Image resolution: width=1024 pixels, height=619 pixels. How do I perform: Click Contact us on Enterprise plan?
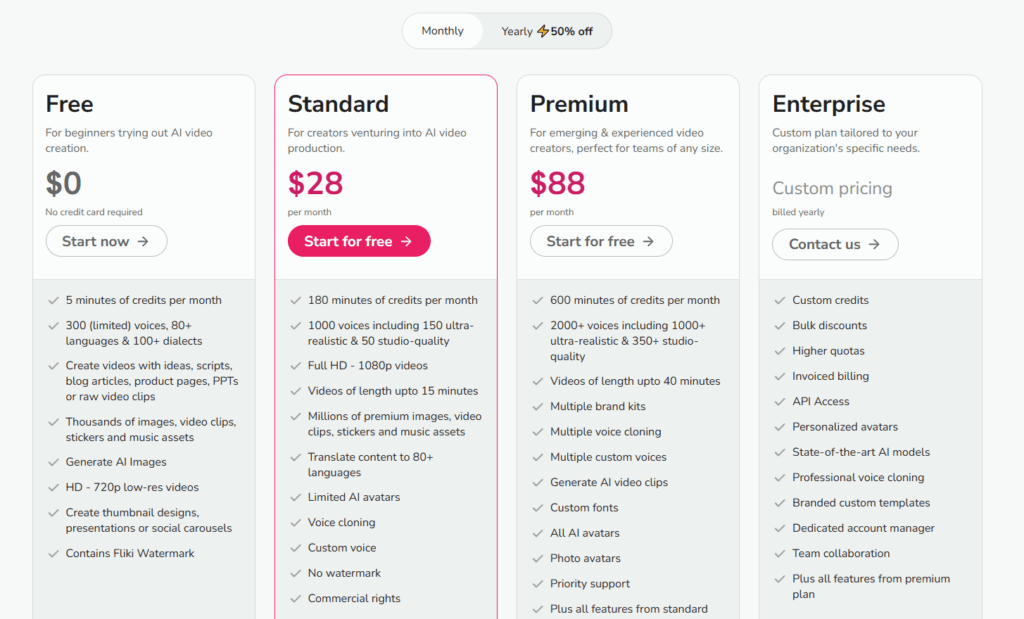point(835,244)
